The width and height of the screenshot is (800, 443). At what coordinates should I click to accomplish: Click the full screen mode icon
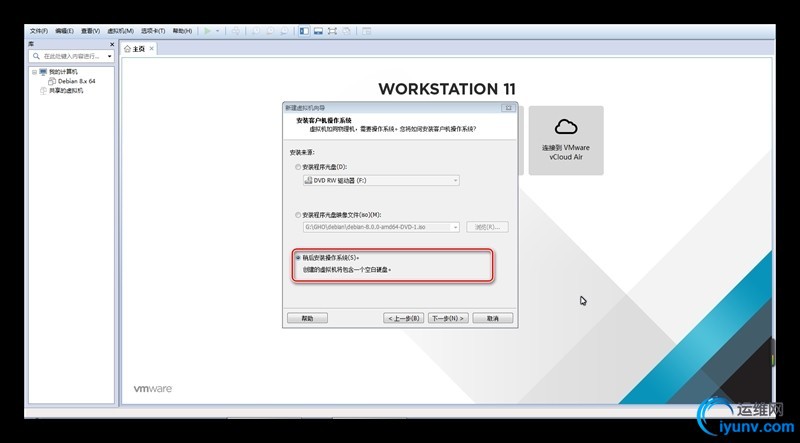[x=332, y=31]
